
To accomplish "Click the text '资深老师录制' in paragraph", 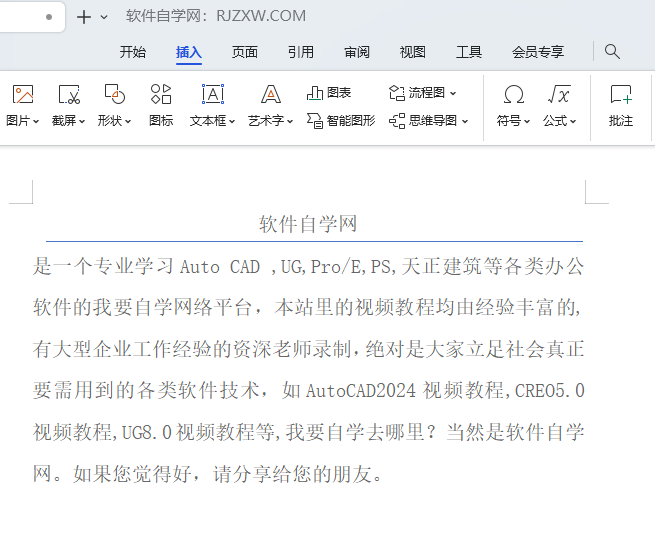I will coord(292,349).
